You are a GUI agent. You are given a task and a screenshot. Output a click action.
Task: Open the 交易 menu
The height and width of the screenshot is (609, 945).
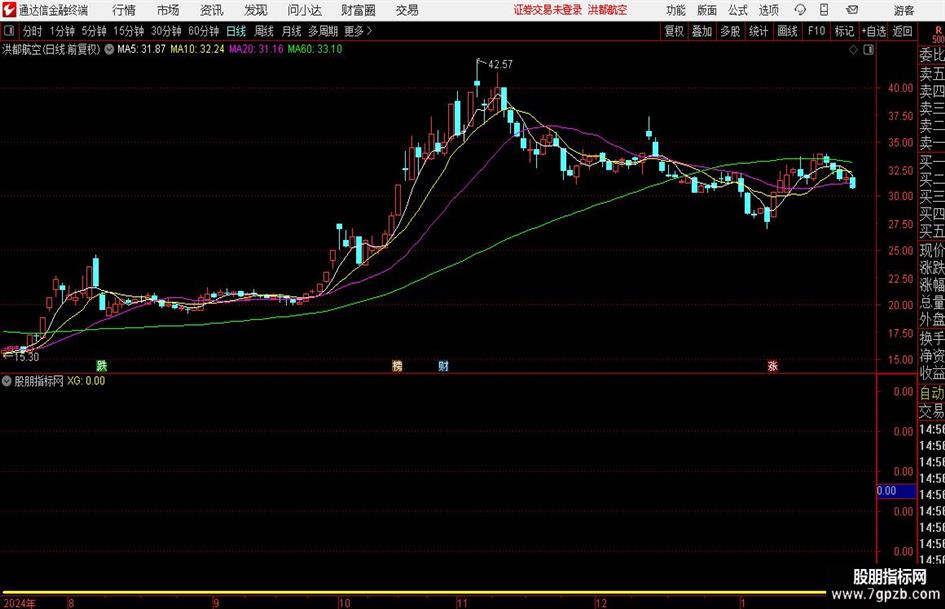[x=407, y=10]
